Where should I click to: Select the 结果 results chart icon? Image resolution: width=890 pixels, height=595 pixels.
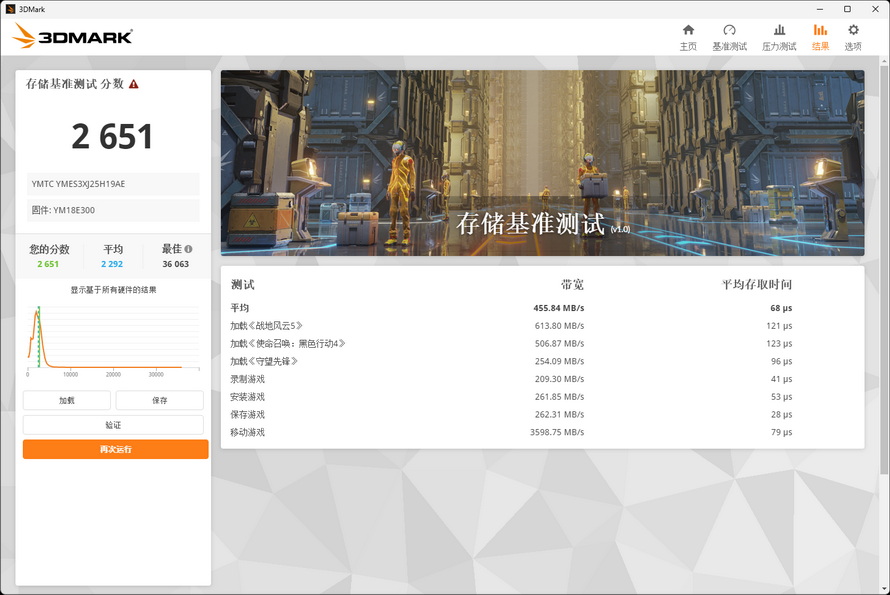pos(820,30)
